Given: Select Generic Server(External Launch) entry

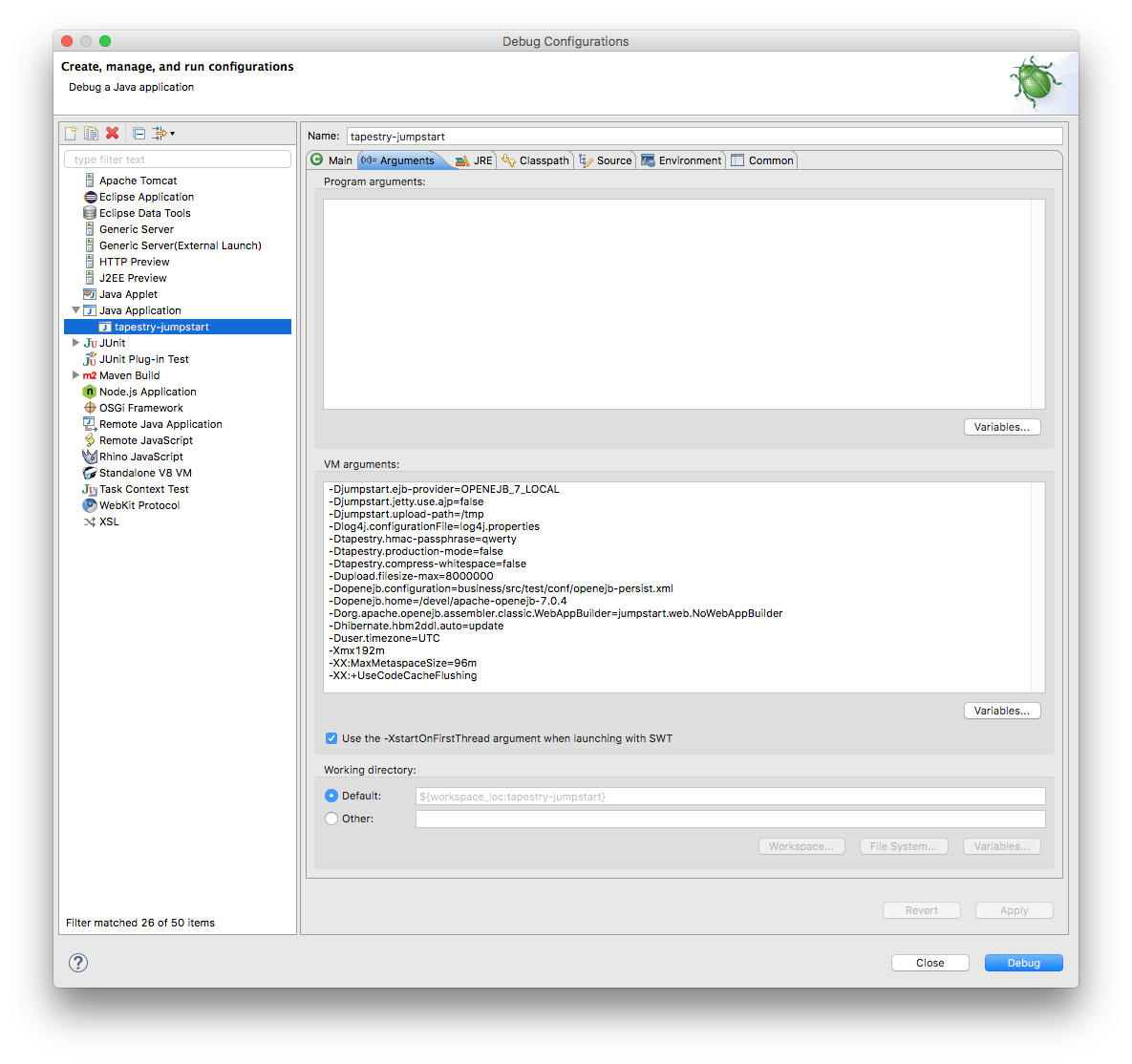Looking at the screenshot, I should coord(180,245).
